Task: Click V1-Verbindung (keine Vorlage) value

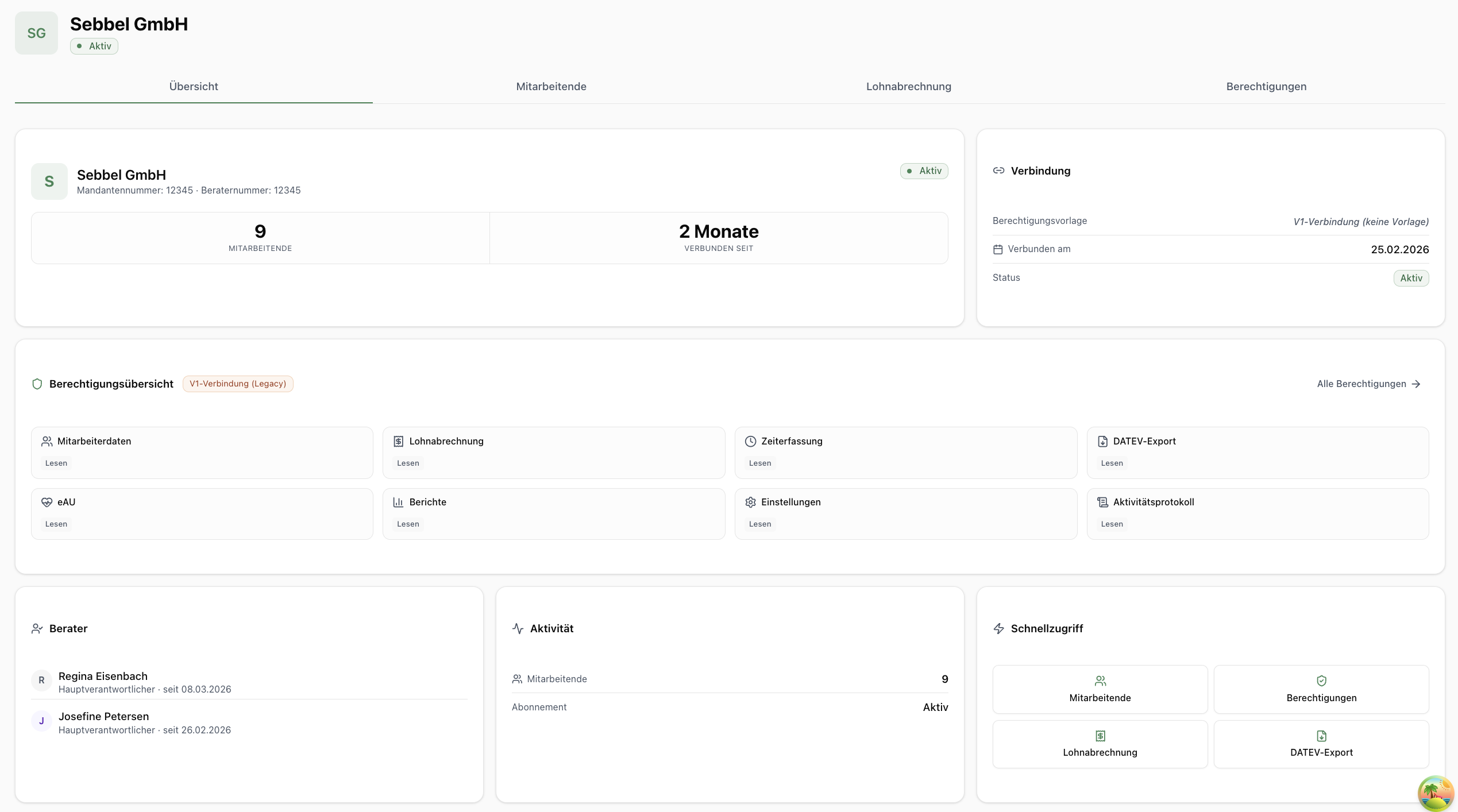Action: pyautogui.click(x=1361, y=222)
